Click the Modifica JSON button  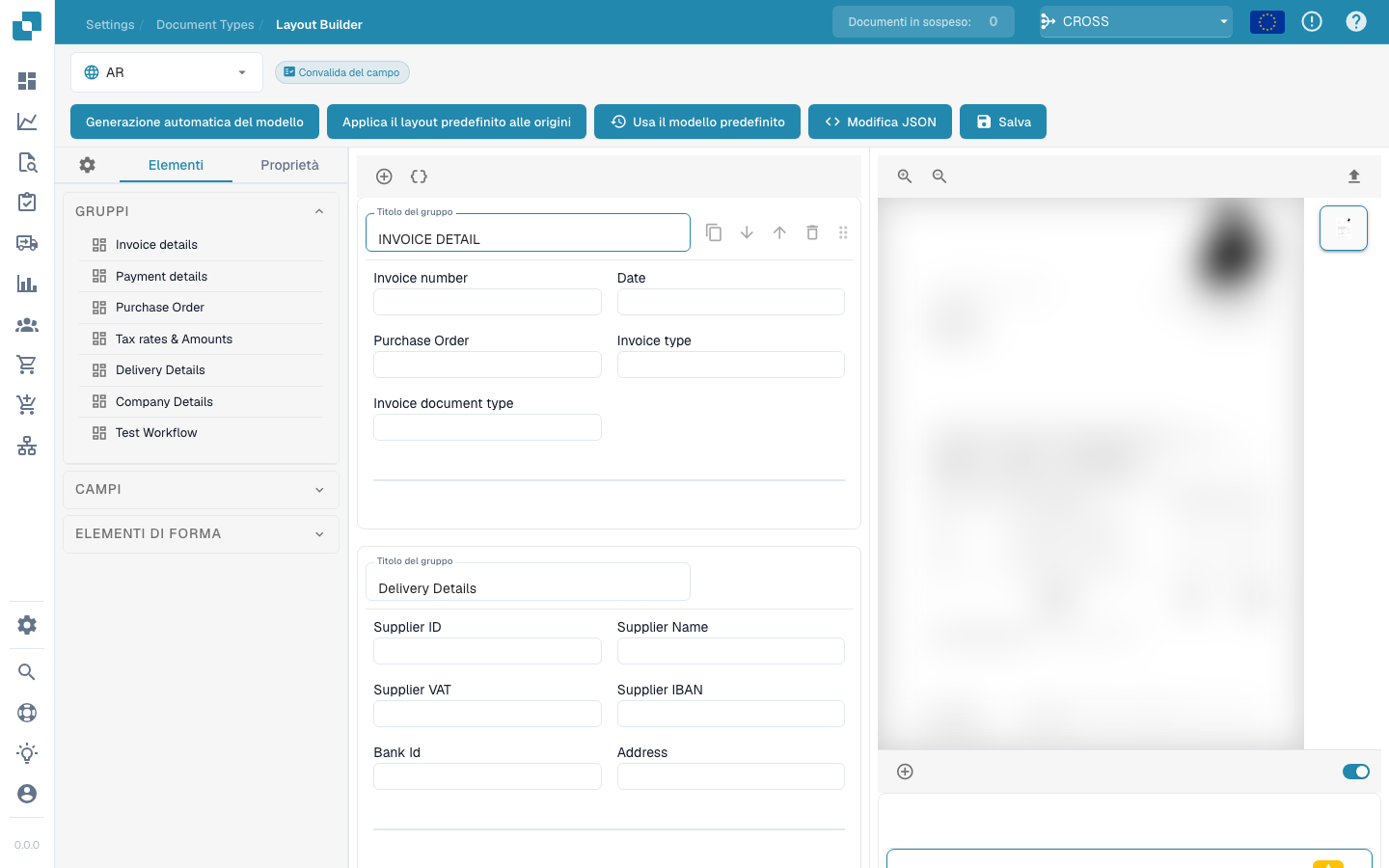(x=880, y=122)
